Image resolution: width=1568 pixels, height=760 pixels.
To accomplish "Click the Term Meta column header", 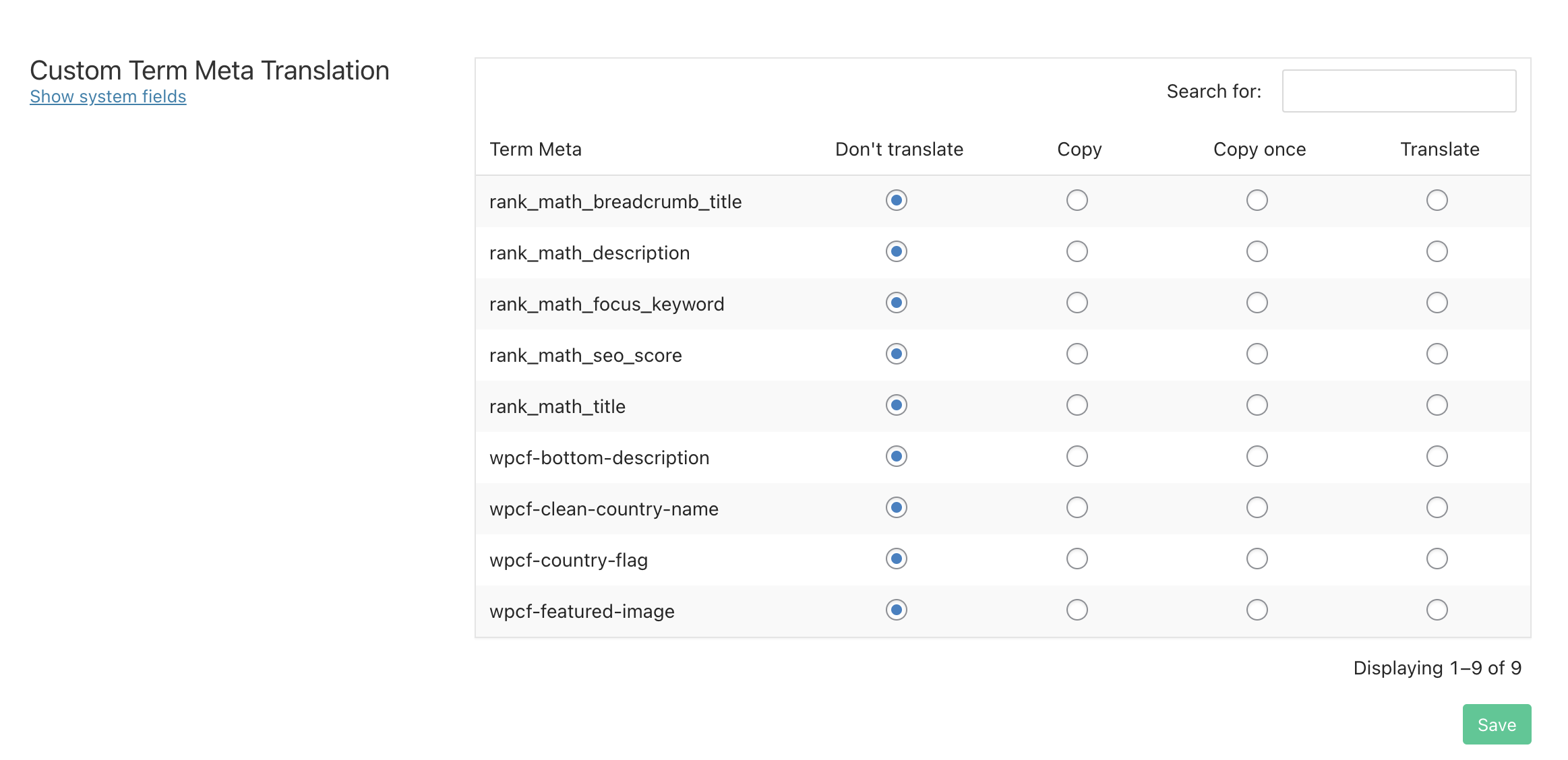I will [535, 149].
